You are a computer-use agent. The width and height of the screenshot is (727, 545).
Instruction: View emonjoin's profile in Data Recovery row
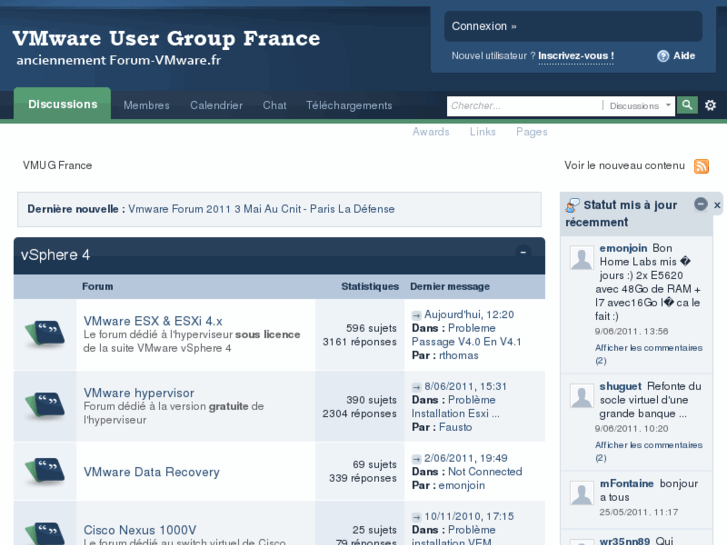(x=462, y=486)
